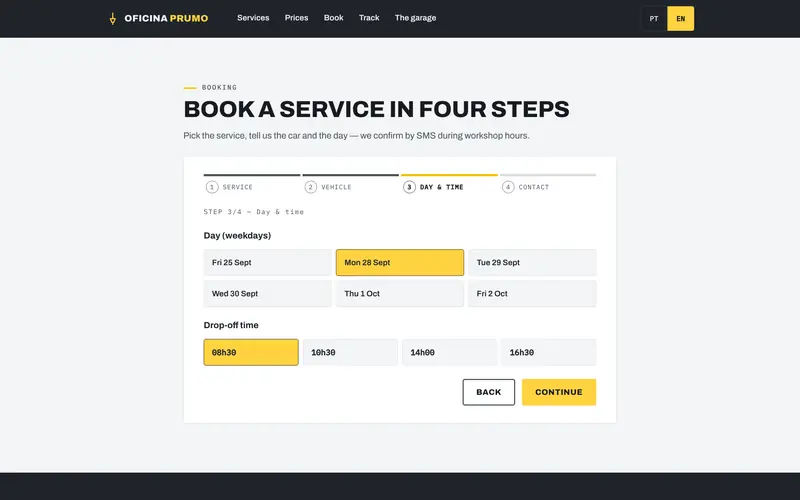Click the Oficina Prumo plumb-bob logo icon

pyautogui.click(x=113, y=19)
